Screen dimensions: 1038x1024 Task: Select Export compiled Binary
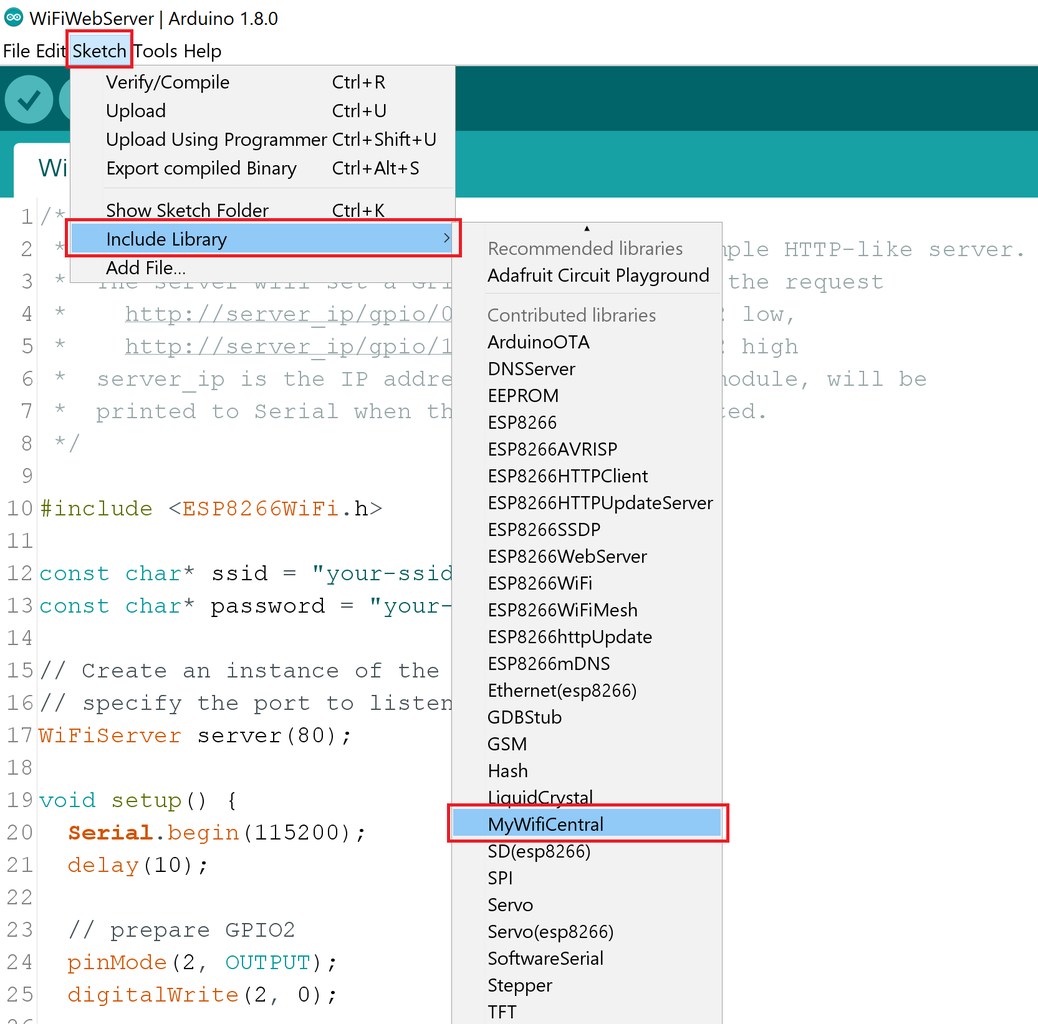point(263,168)
